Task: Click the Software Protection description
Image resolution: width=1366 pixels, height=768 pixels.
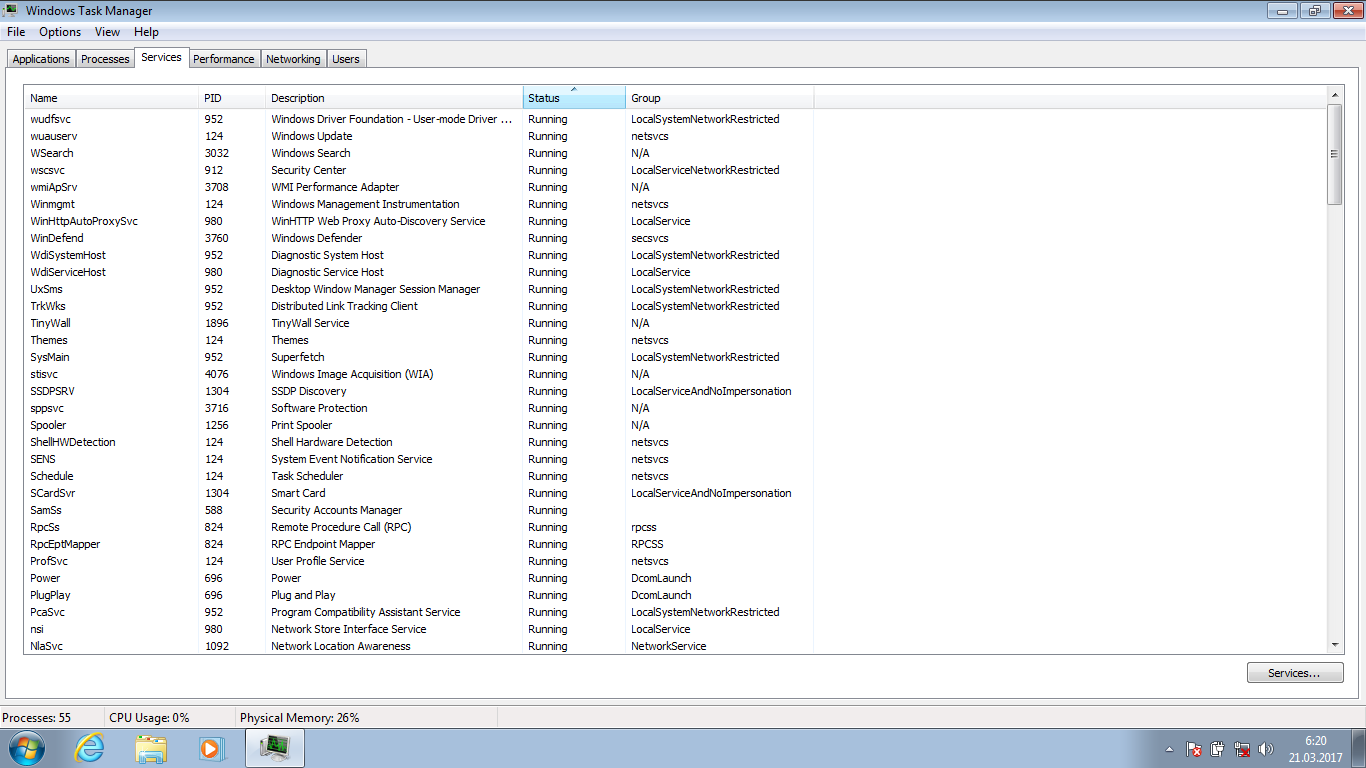Action: tap(320, 408)
